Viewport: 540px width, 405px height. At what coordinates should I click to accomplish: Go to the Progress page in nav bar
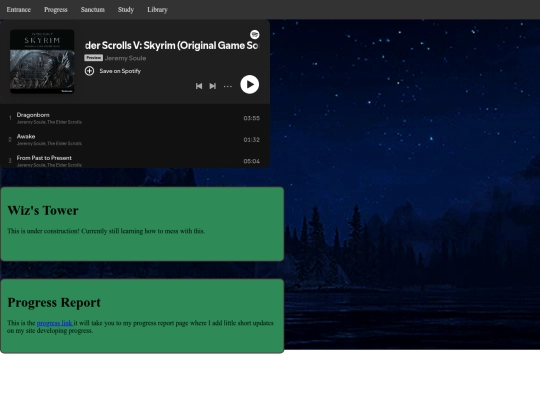point(56,10)
